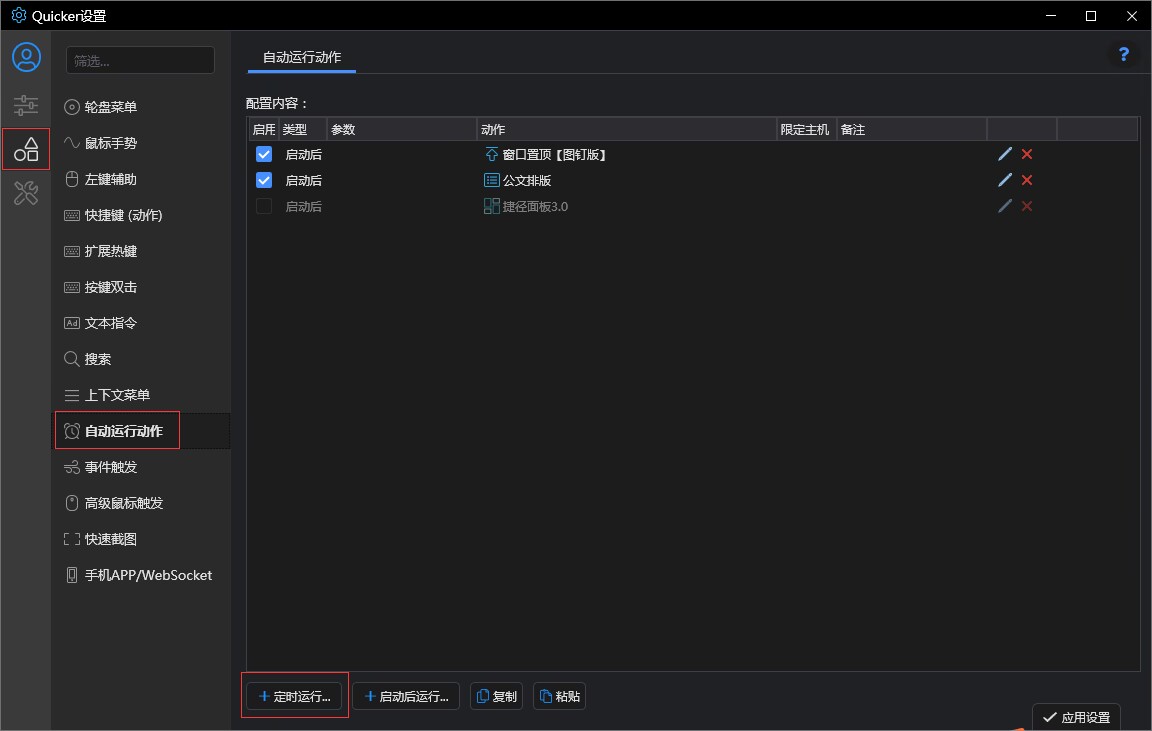
Task: Click the 动作 column header
Action: [627, 130]
